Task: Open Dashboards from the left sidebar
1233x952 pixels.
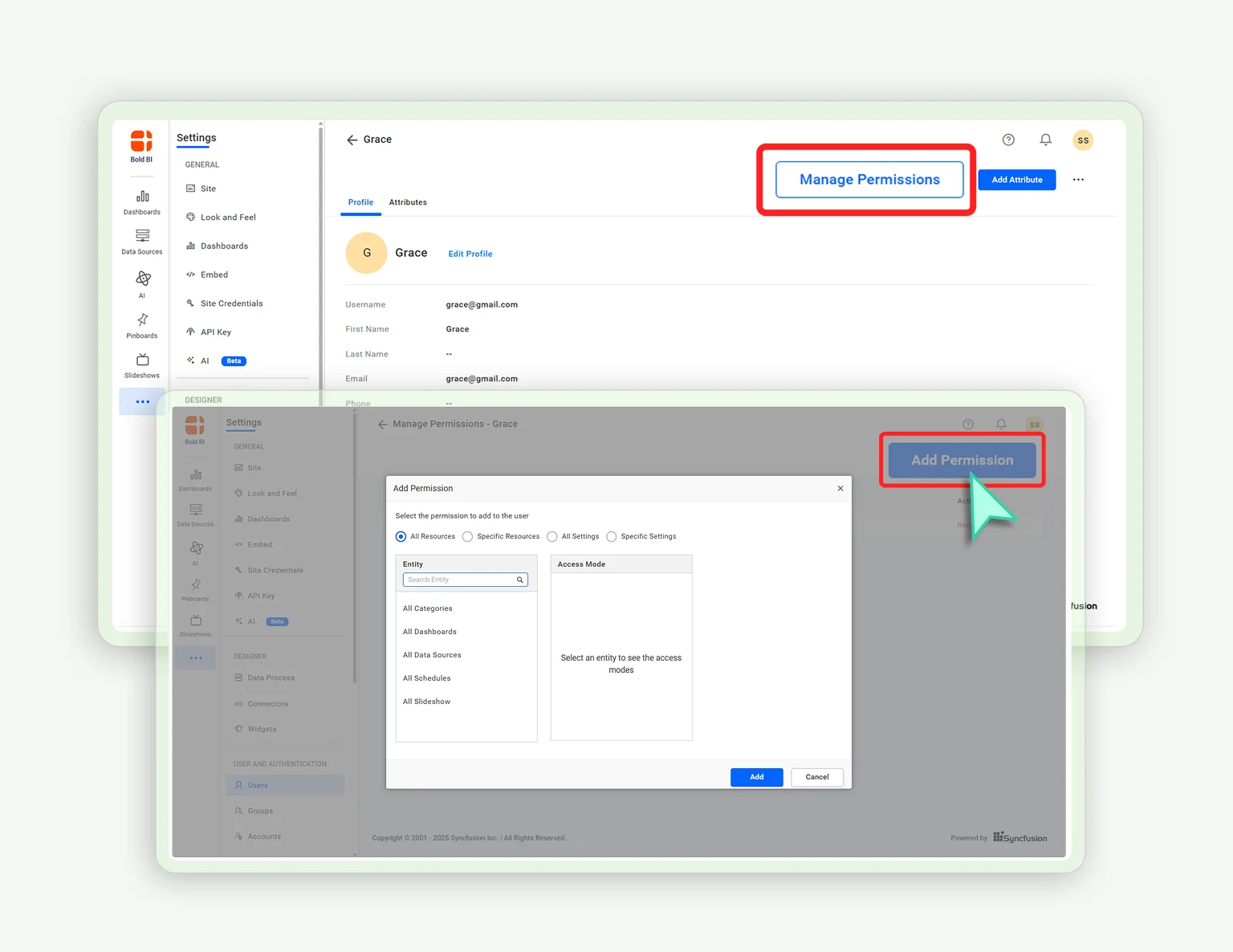Action: (141, 201)
